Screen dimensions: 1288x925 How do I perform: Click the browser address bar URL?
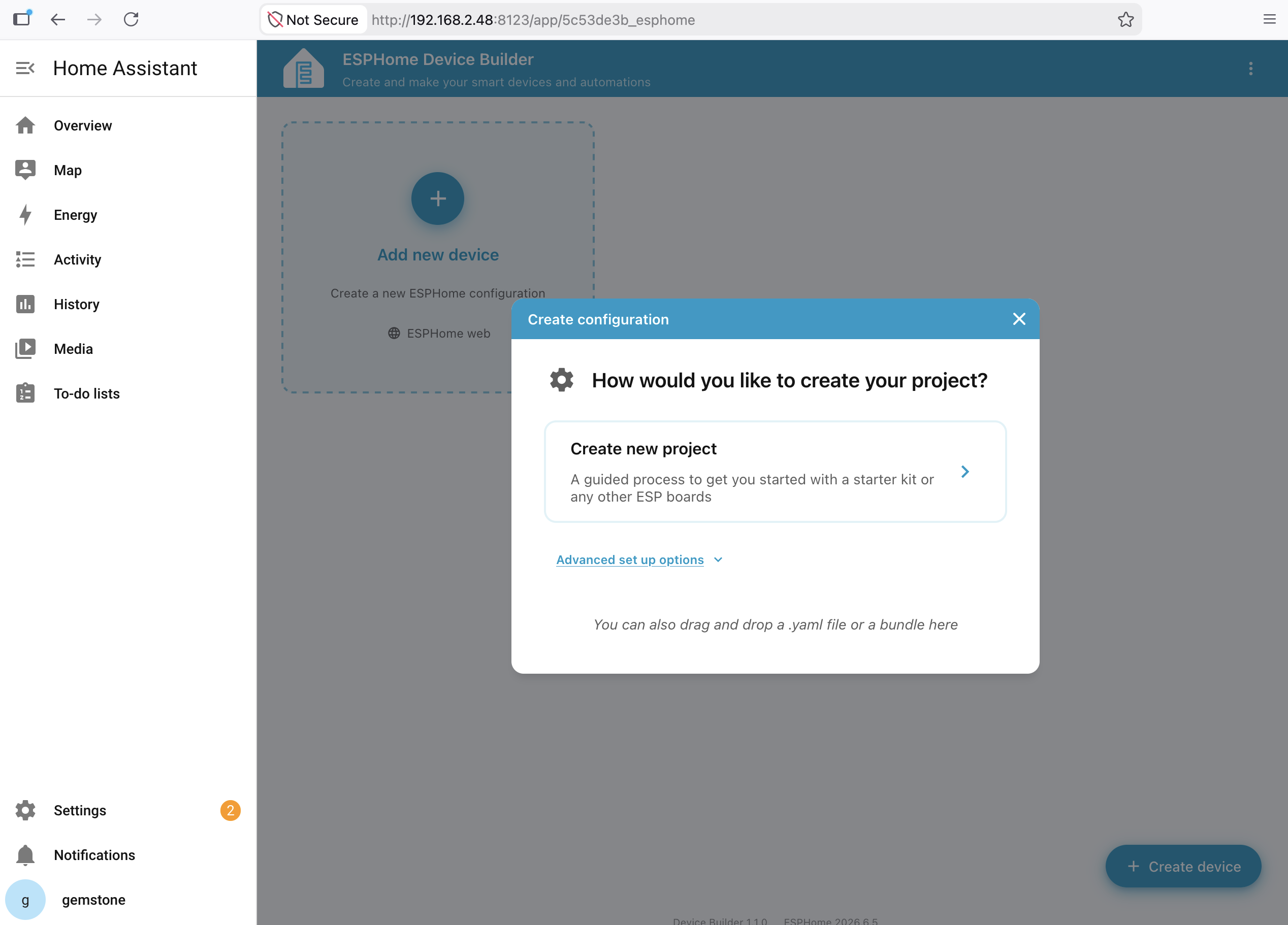coord(533,20)
